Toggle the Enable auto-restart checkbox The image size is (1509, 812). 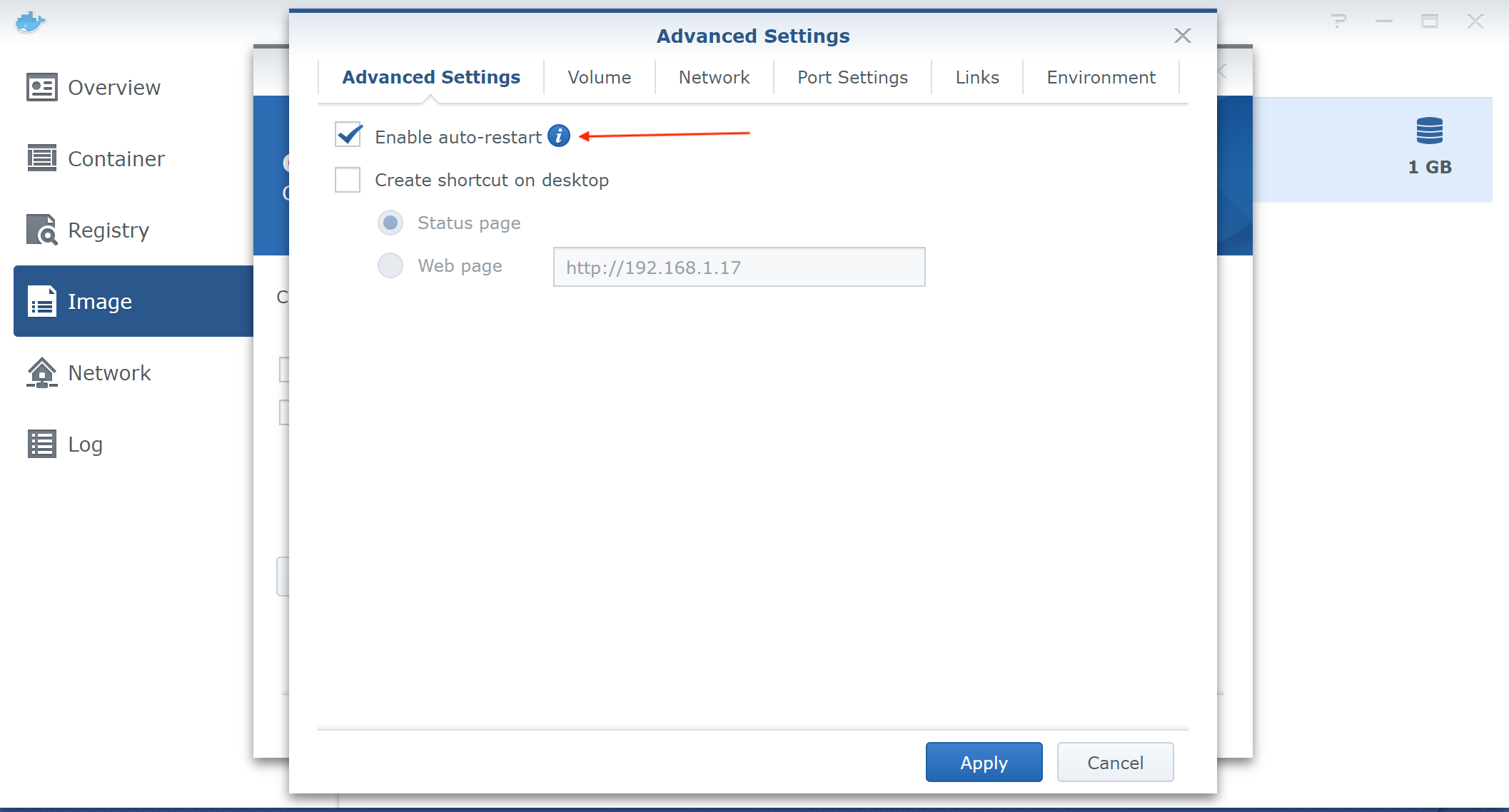click(348, 136)
